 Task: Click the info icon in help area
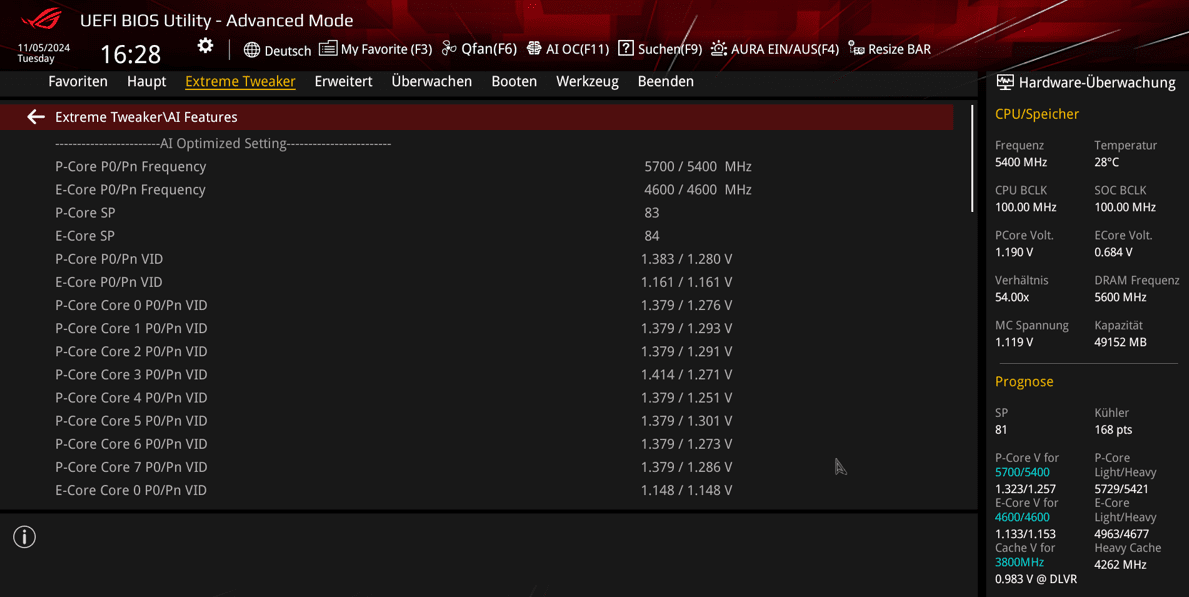24,537
